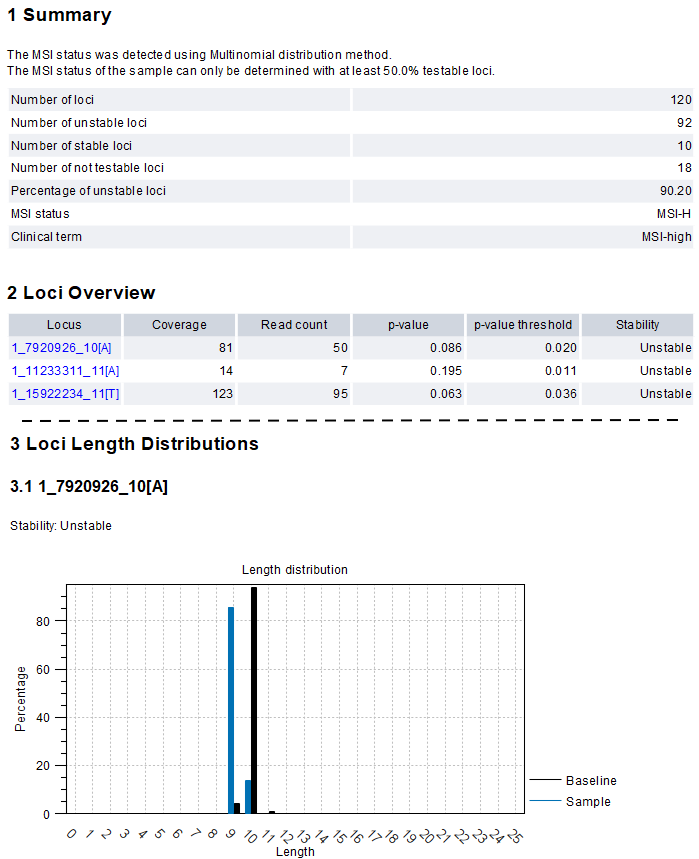The height and width of the screenshot is (859, 699).
Task: Click the 'Number of loci' row label
Action: [53, 100]
